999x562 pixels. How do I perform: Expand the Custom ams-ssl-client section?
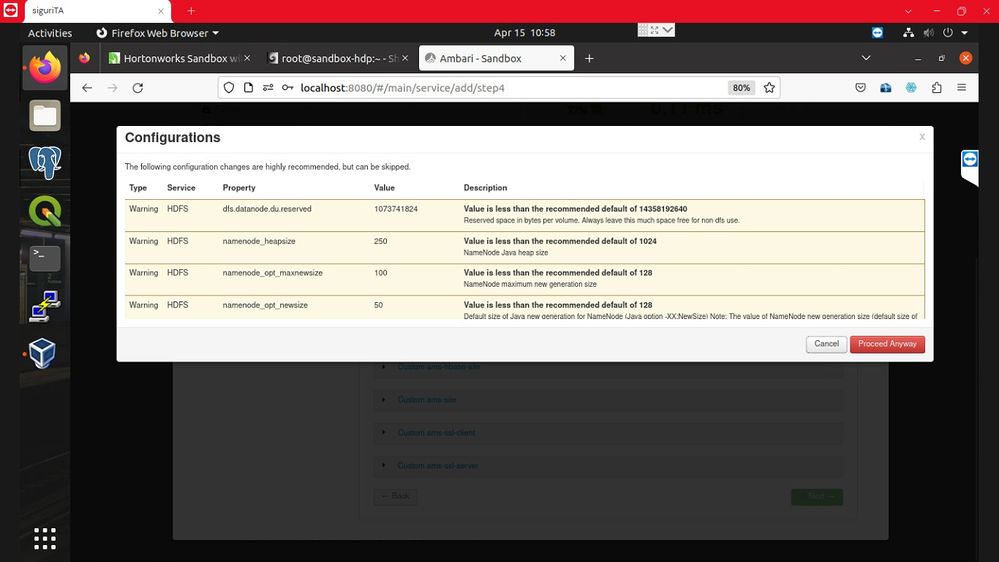(436, 433)
